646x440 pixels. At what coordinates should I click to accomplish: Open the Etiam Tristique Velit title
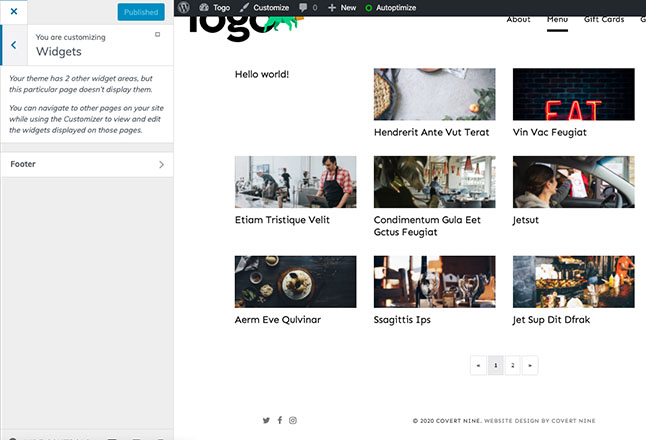282,220
